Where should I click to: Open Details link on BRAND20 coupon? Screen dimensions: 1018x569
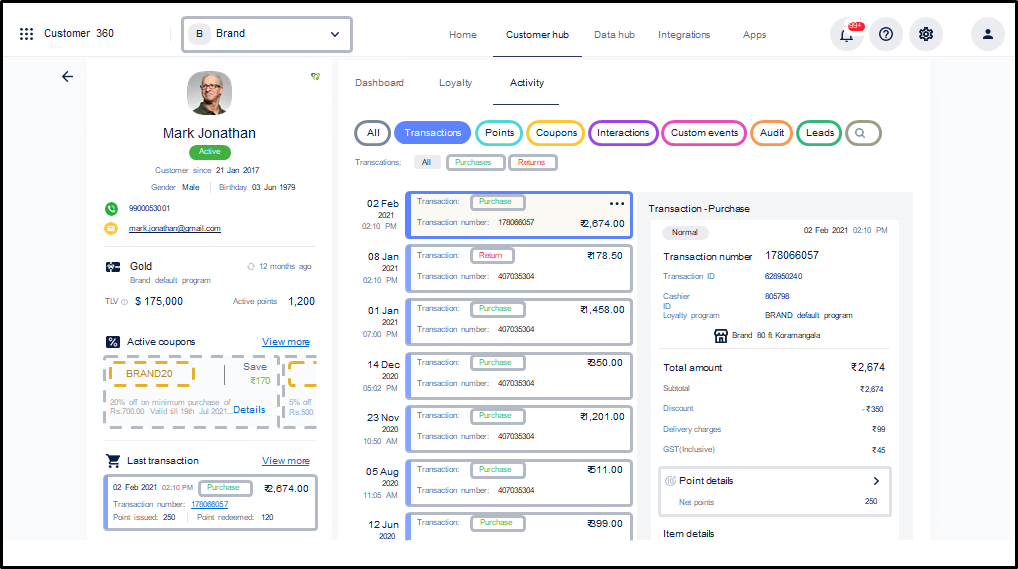click(x=249, y=410)
